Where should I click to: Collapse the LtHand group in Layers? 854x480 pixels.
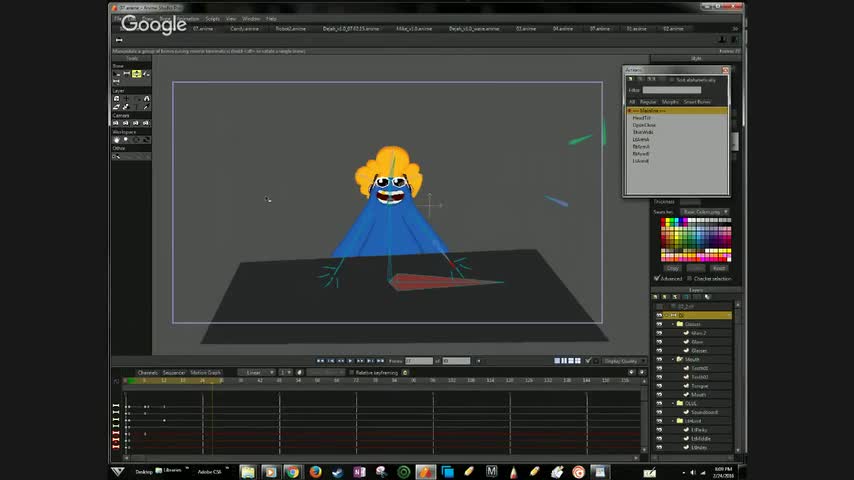pos(673,421)
